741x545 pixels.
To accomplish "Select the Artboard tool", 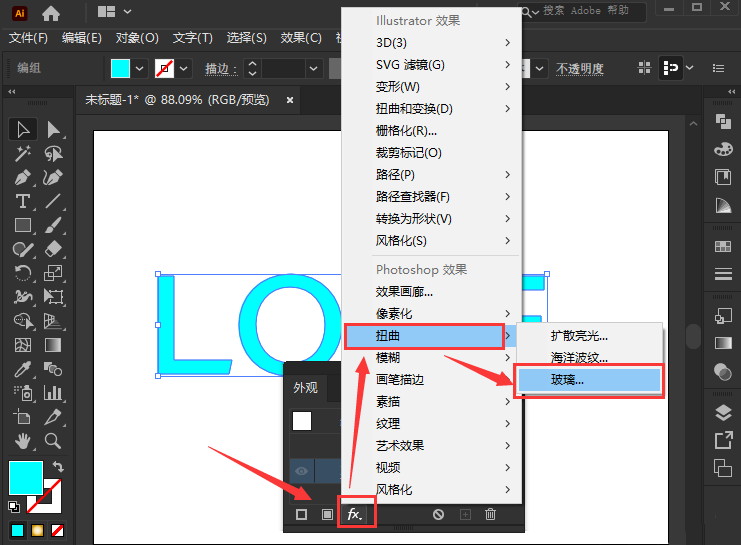I will (23, 417).
